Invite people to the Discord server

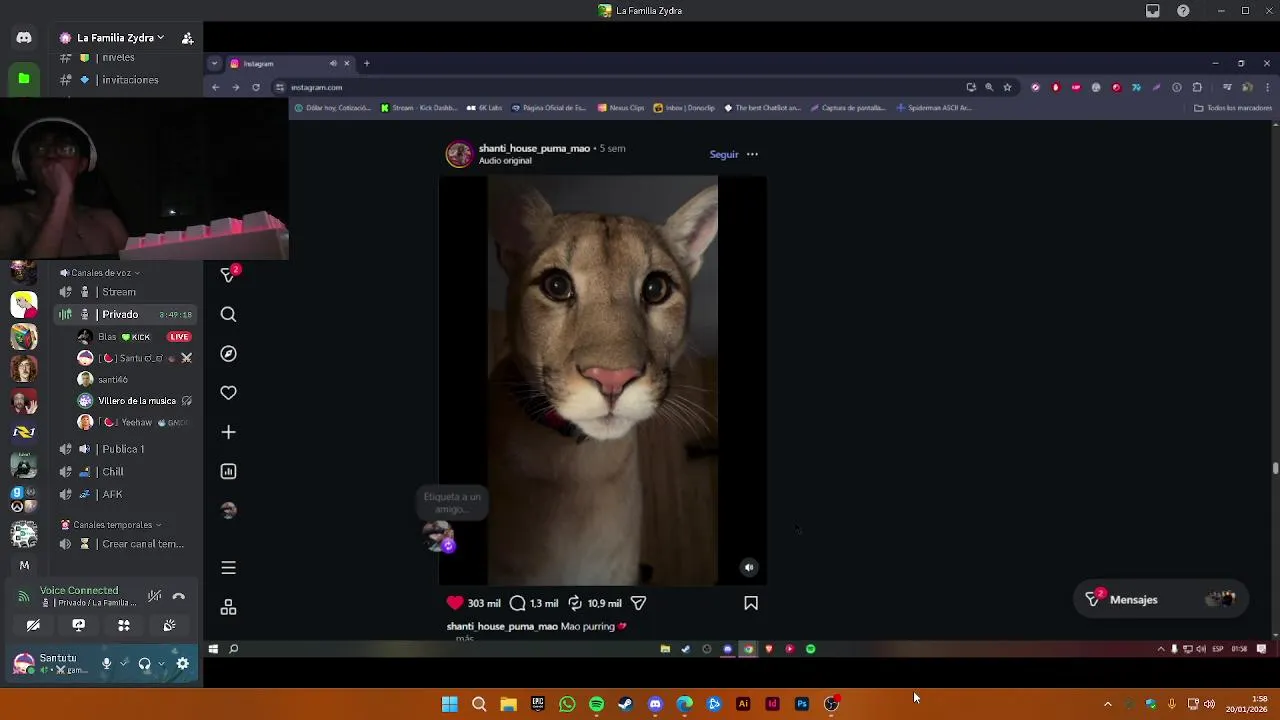(x=187, y=38)
